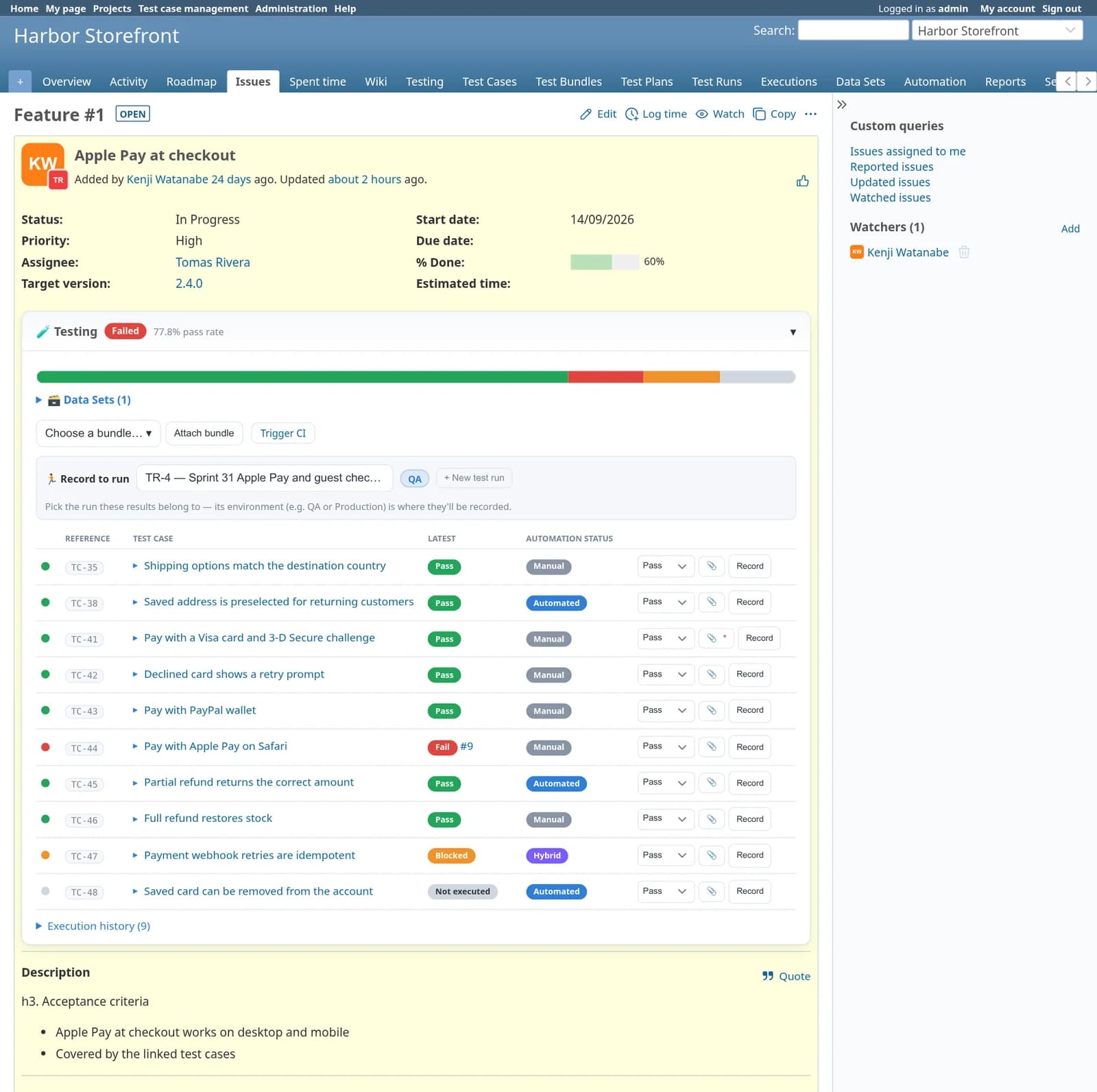The width and height of the screenshot is (1097, 1092).
Task: Click Attach bundle button
Action: point(204,433)
